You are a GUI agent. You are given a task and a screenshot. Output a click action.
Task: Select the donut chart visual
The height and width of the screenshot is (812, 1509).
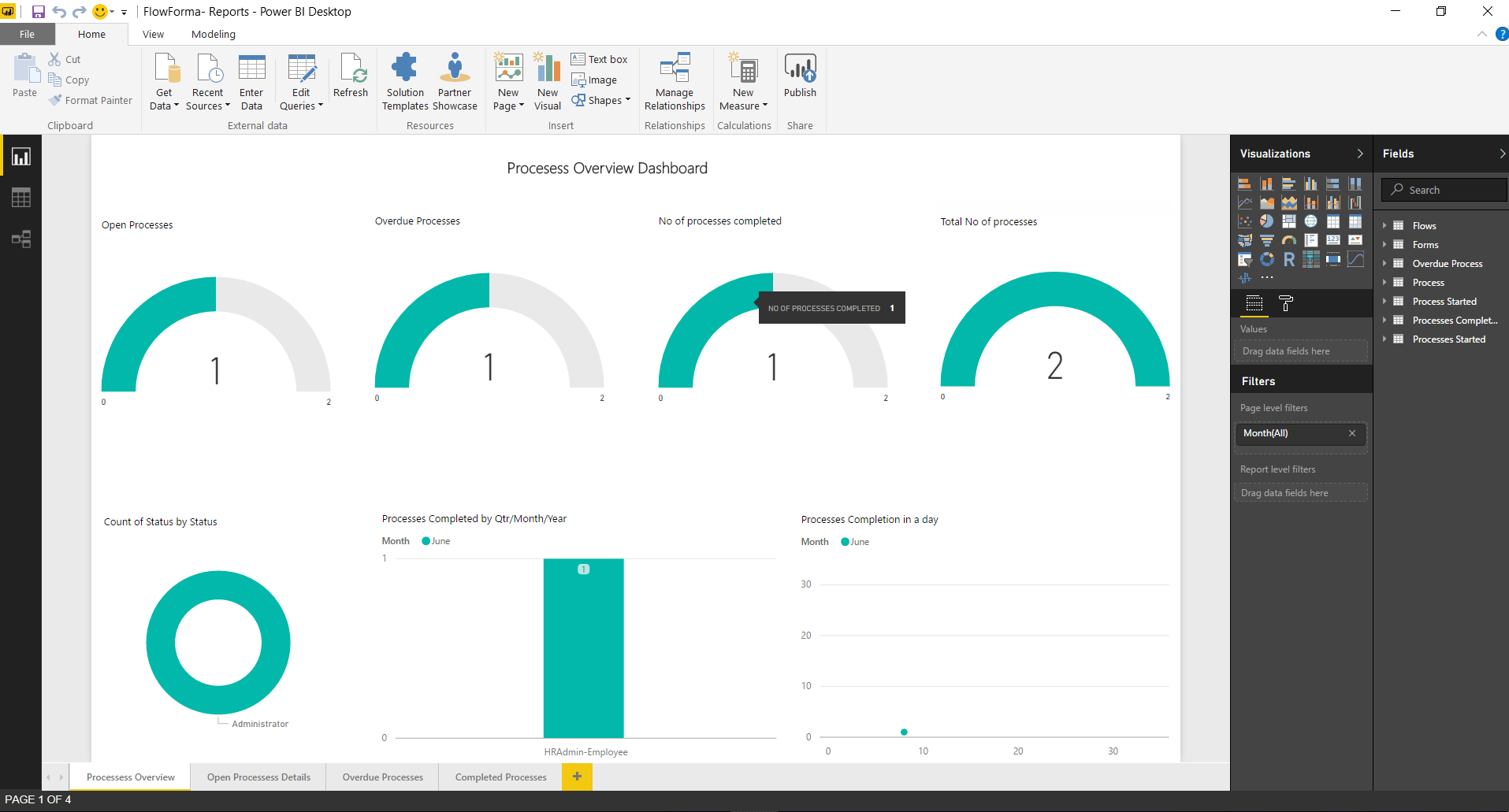tap(1266, 259)
